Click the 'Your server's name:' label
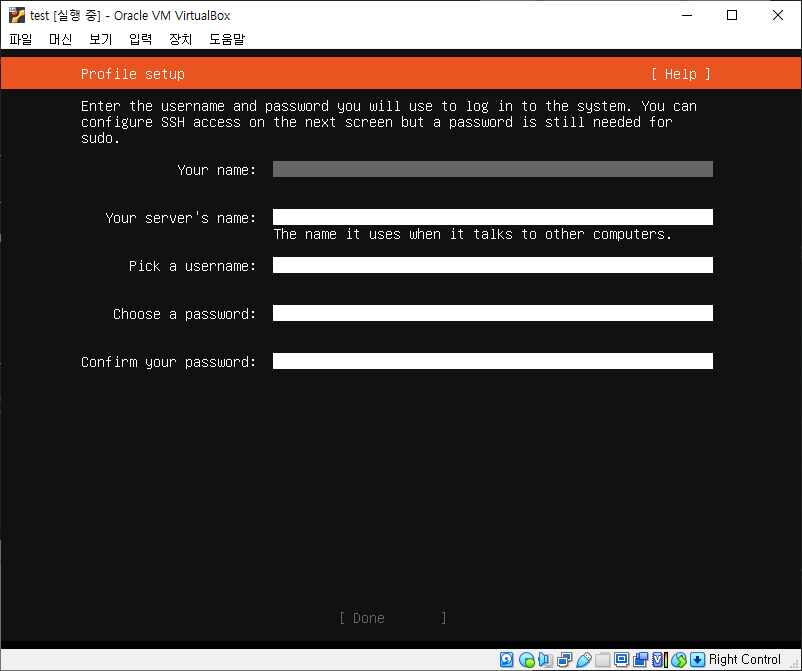The width and height of the screenshot is (802, 671). pyautogui.click(x=181, y=218)
